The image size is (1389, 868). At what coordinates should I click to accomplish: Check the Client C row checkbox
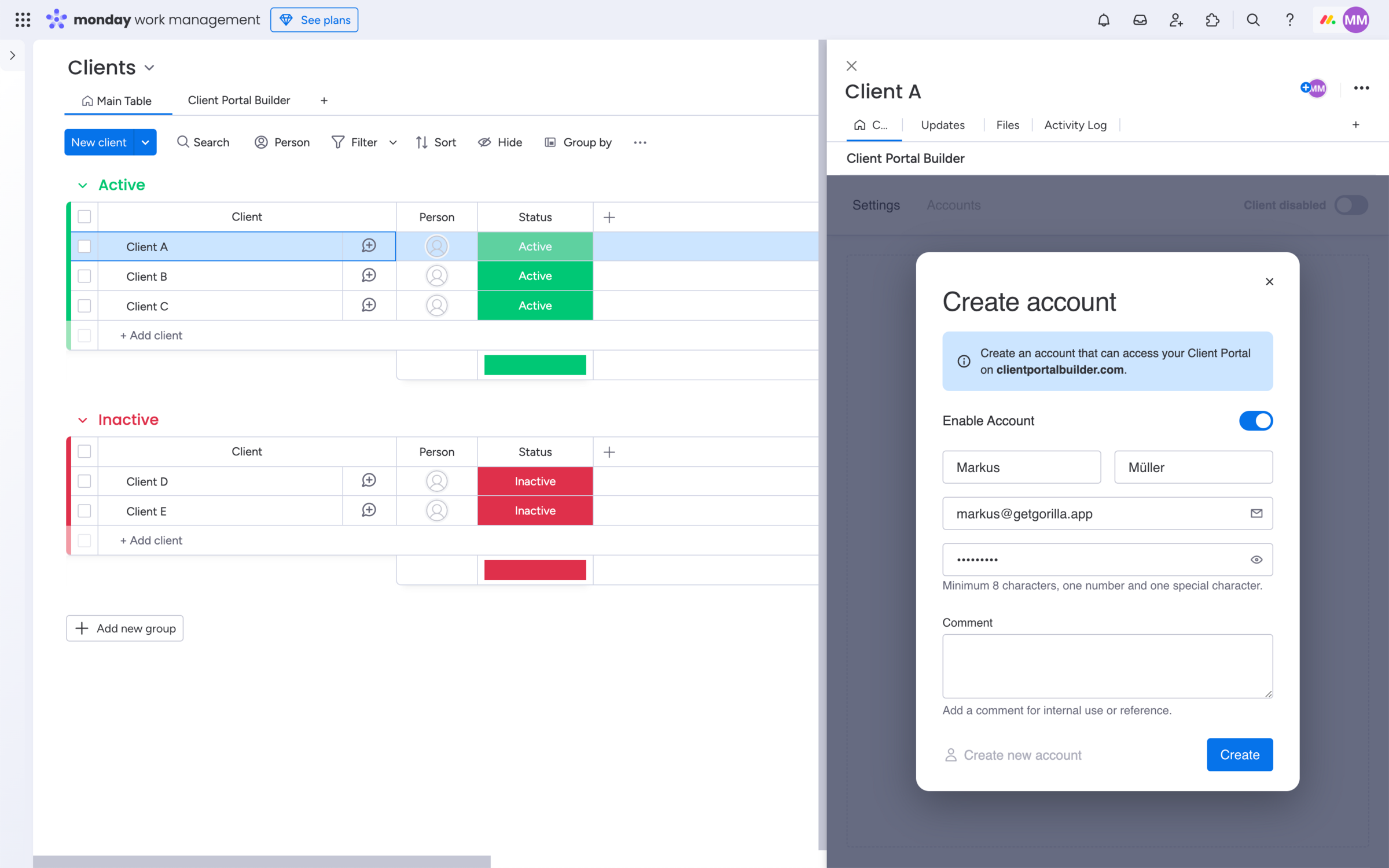pos(84,306)
